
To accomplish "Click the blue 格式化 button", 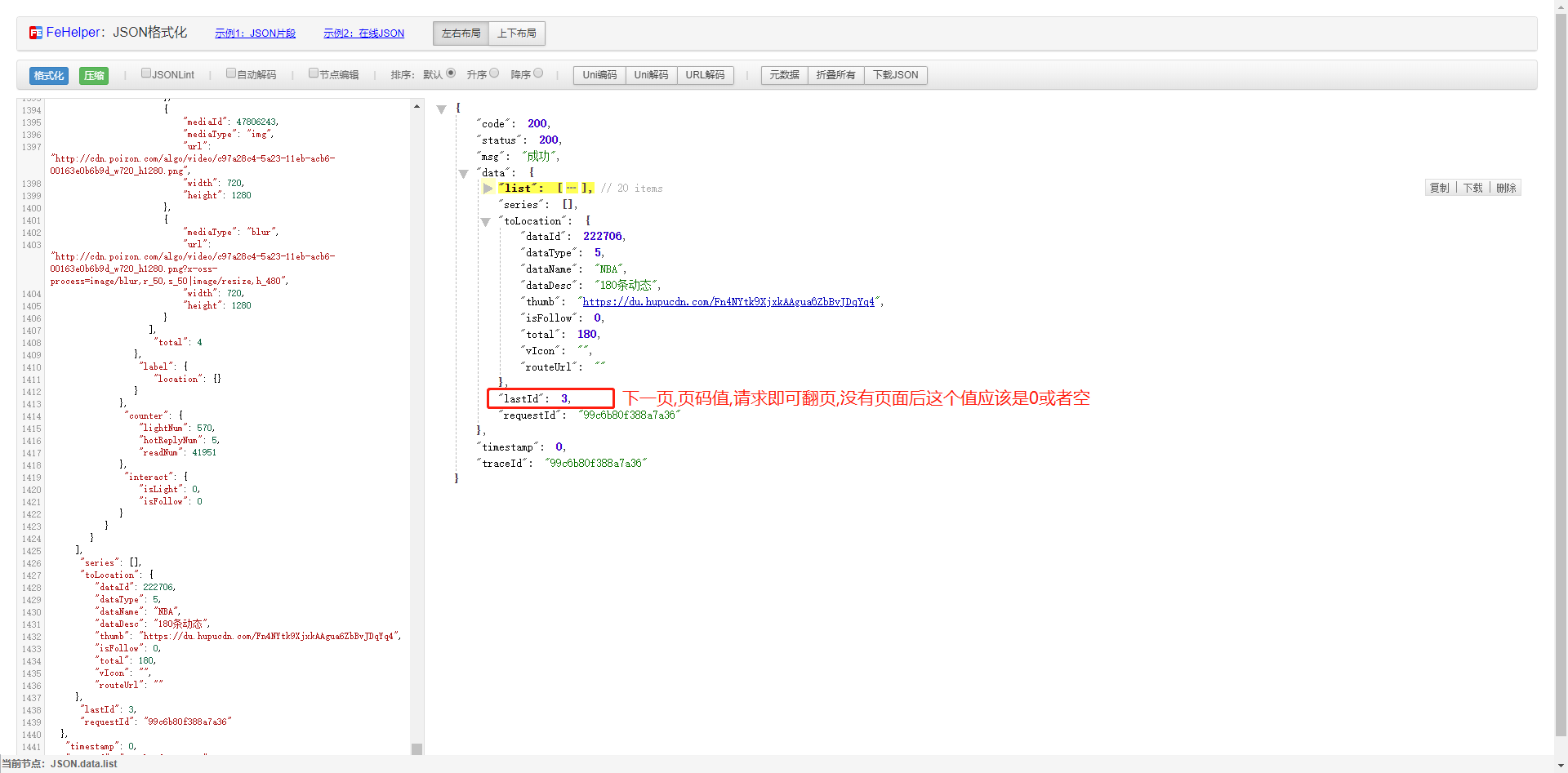I will coord(48,75).
